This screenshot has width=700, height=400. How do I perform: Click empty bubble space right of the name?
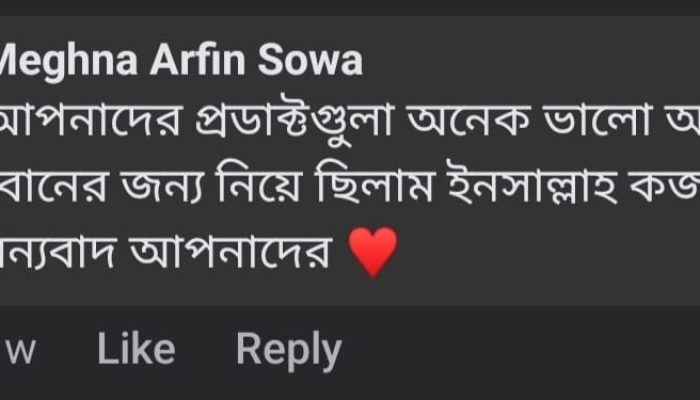(530, 63)
